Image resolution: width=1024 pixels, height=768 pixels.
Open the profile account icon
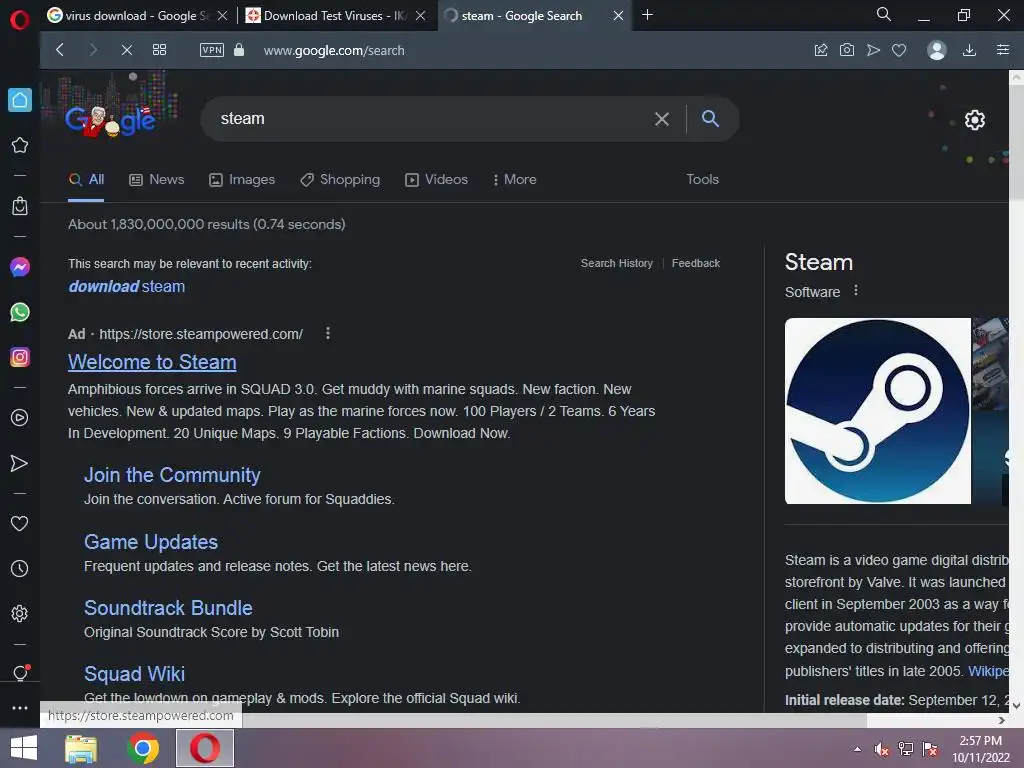[x=936, y=50]
